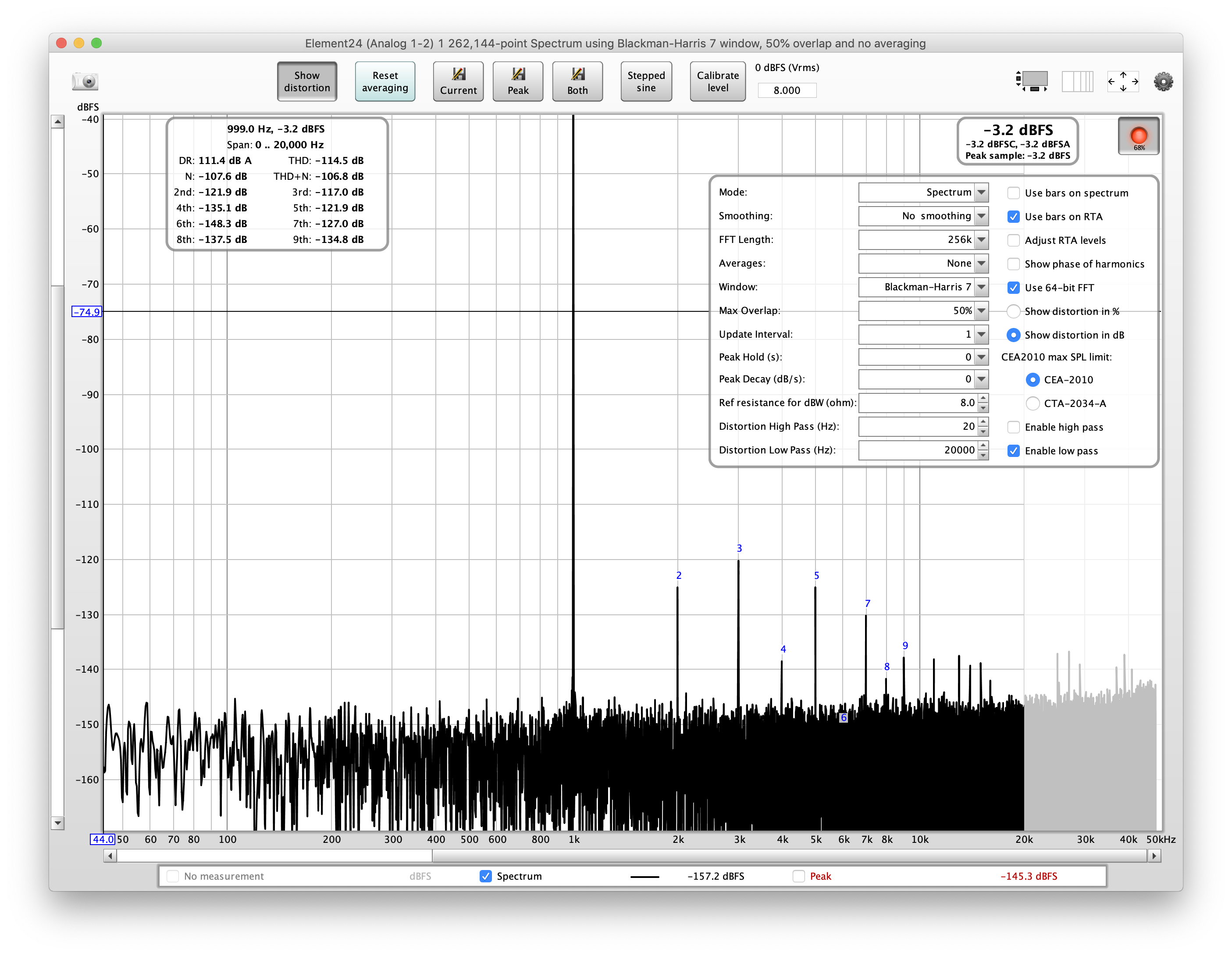Click the -3.2 dBFS level readout
This screenshot has width=1232, height=956.
[x=1018, y=130]
